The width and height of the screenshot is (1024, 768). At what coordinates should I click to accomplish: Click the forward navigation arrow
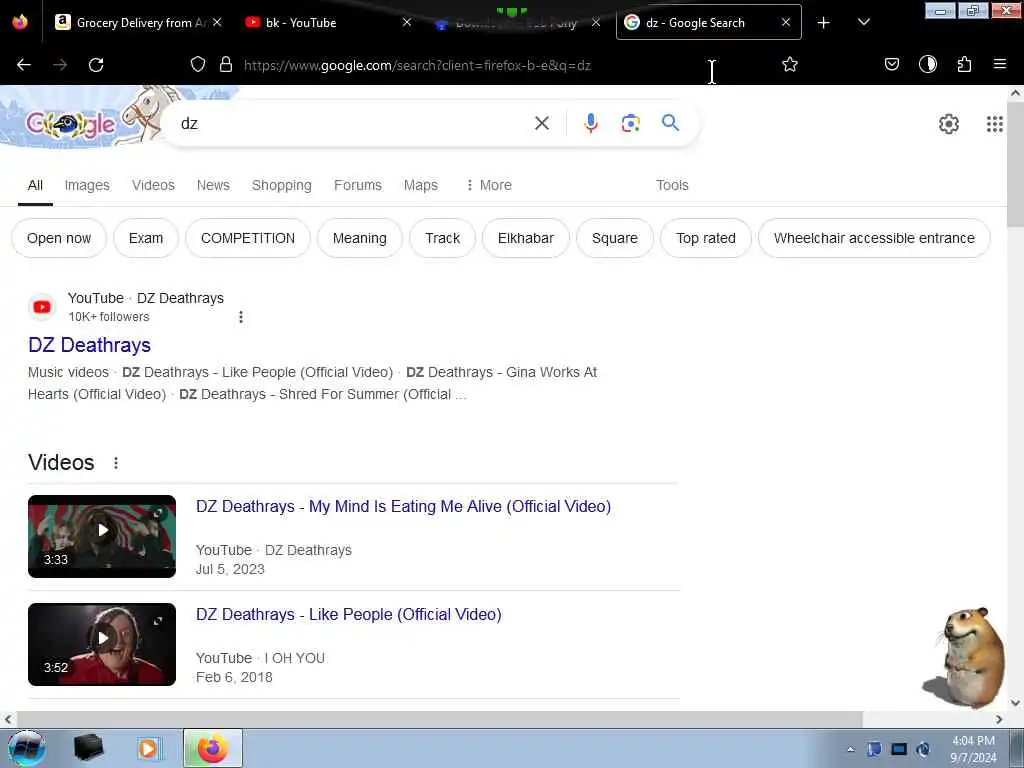click(60, 65)
